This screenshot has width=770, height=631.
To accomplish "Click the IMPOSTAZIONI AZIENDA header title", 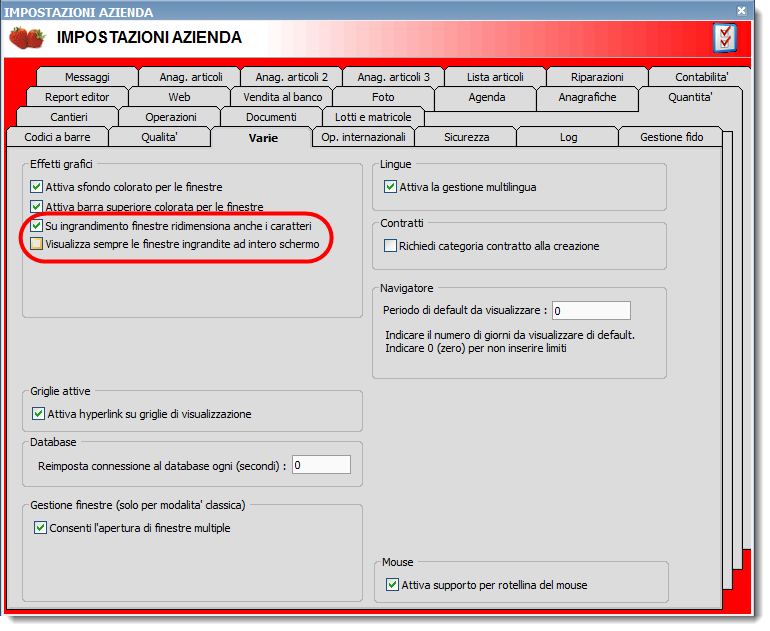I will click(x=149, y=37).
